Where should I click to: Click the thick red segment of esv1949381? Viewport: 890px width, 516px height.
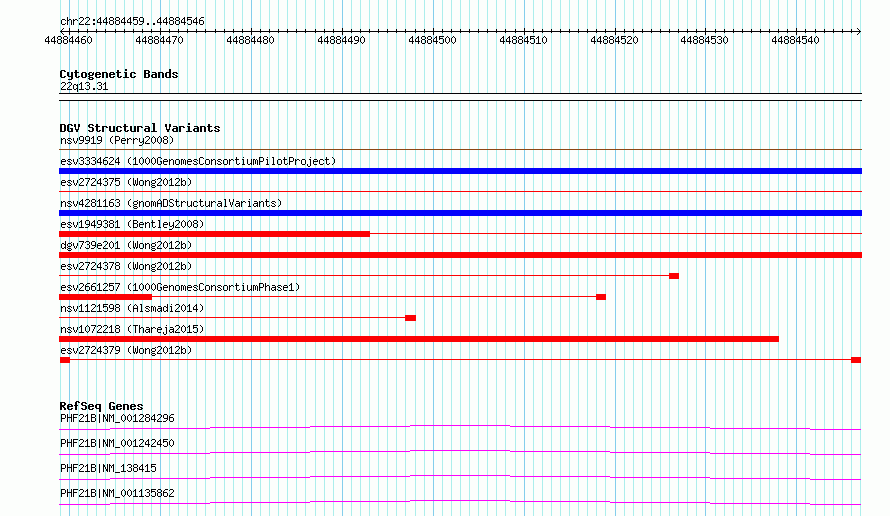tap(215, 234)
